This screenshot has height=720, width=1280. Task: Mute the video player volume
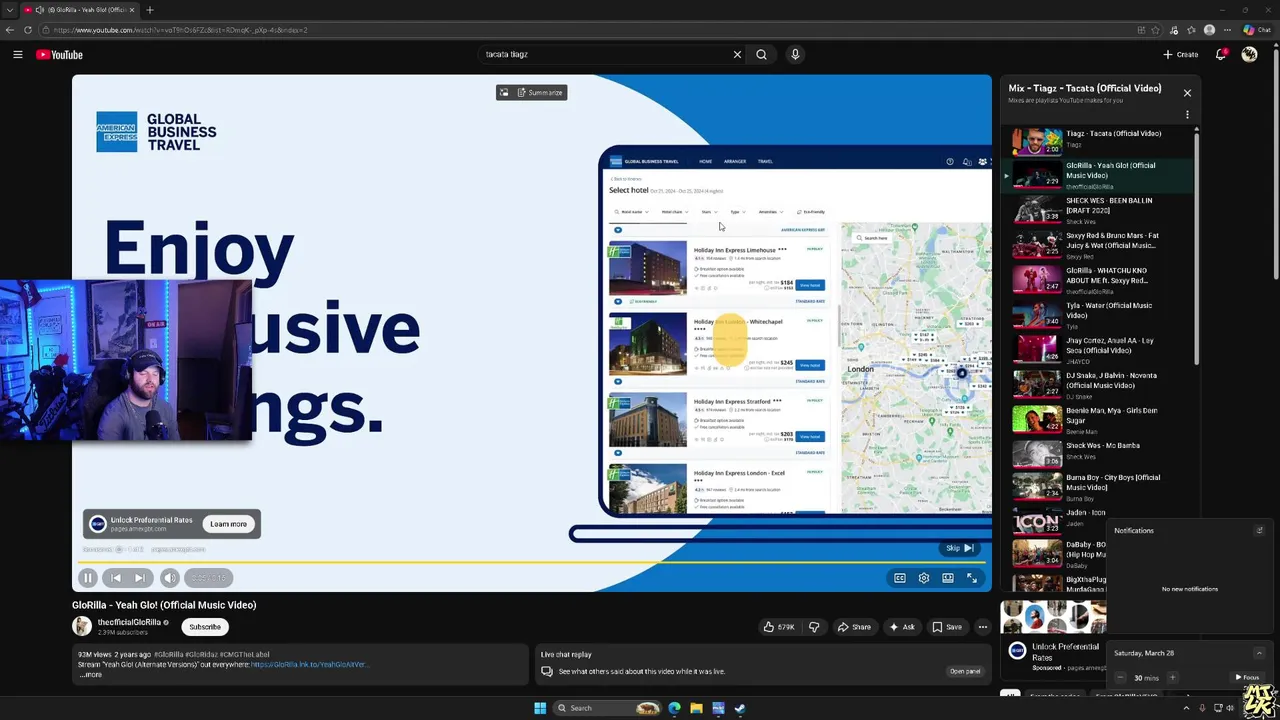pos(170,578)
